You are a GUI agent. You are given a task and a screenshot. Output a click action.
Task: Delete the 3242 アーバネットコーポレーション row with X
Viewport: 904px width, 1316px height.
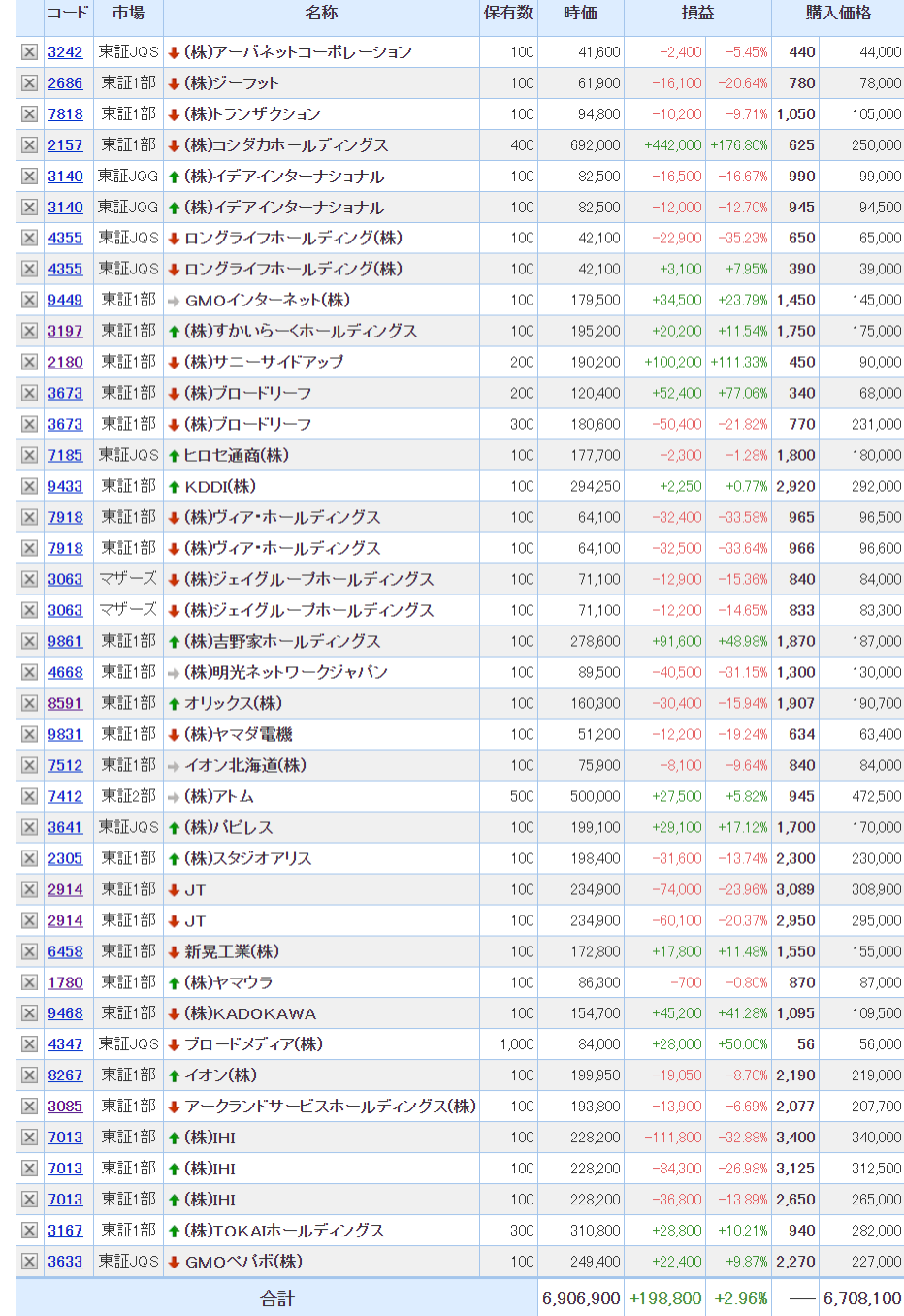pyautogui.click(x=29, y=52)
